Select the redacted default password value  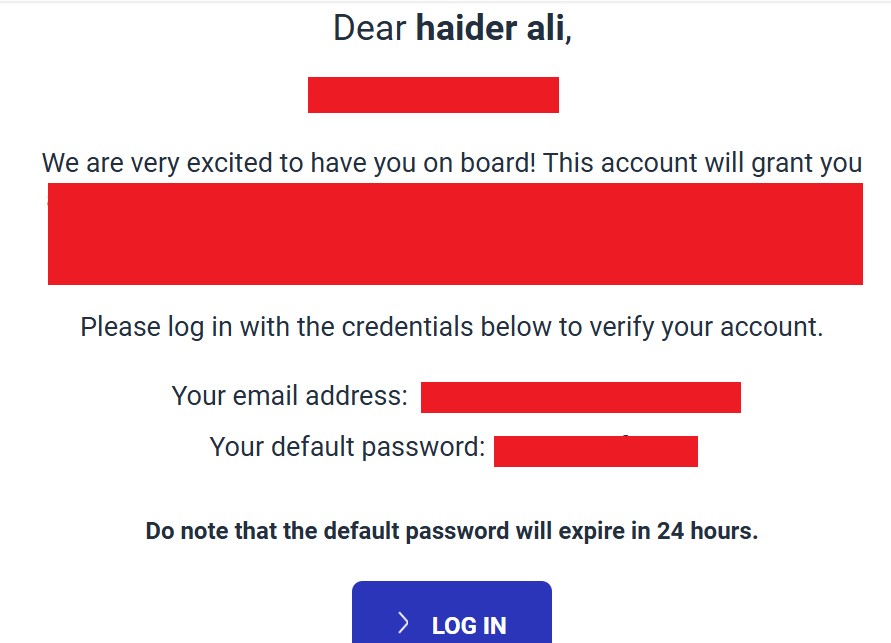tap(595, 451)
